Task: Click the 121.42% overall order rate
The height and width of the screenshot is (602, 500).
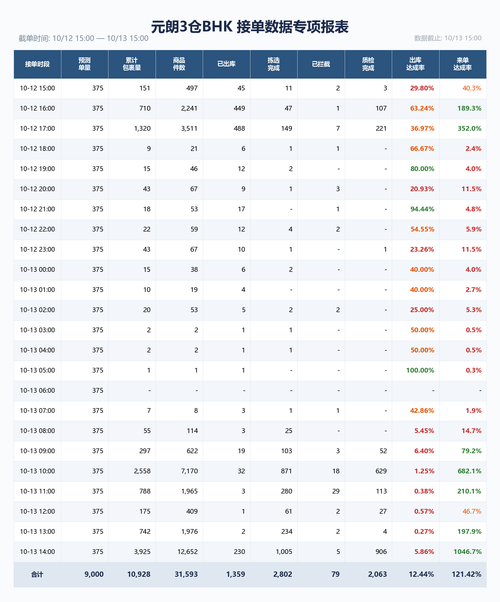Action: pyautogui.click(x=466, y=574)
